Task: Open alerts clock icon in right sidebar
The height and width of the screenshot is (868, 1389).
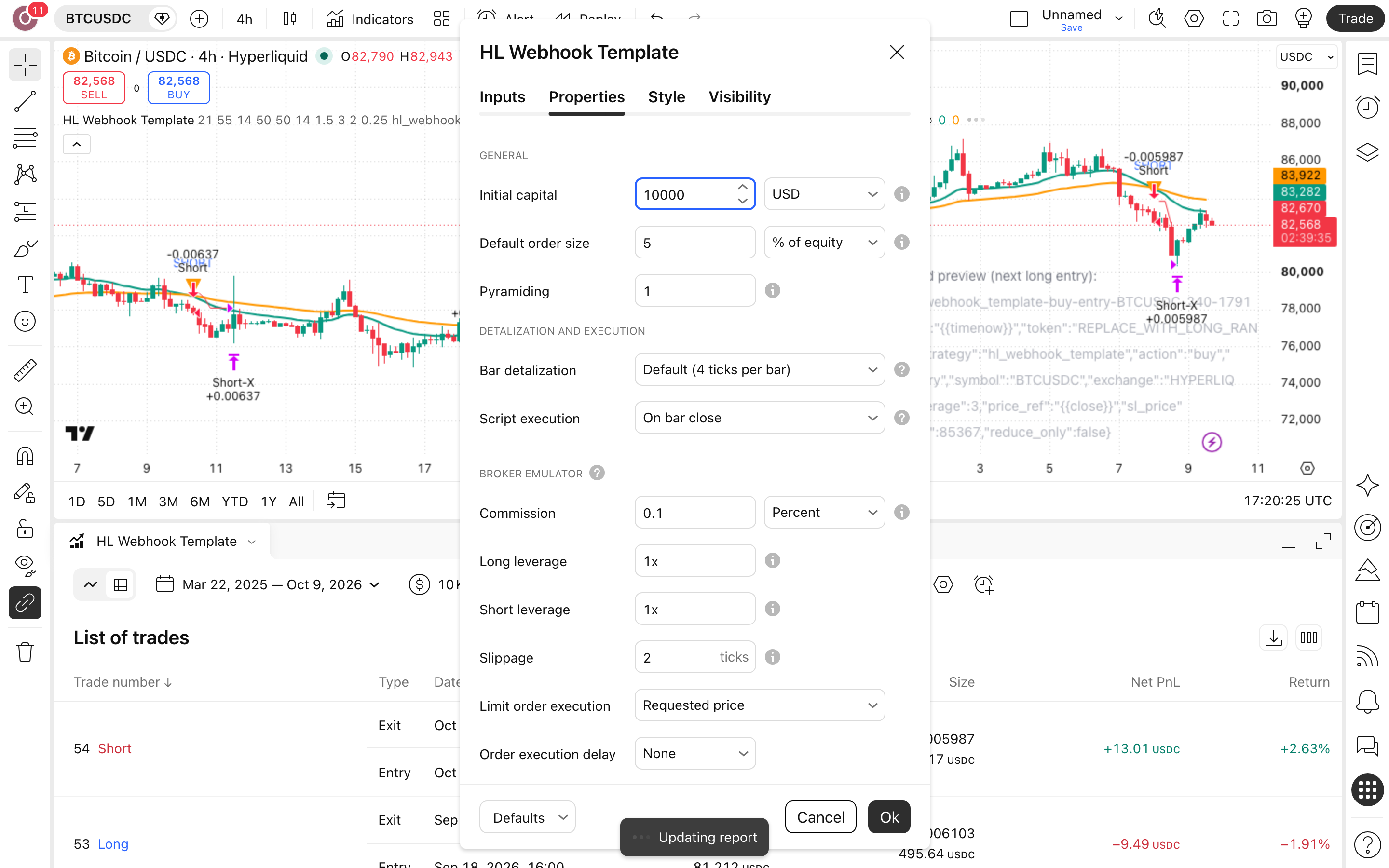Action: pyautogui.click(x=1368, y=108)
